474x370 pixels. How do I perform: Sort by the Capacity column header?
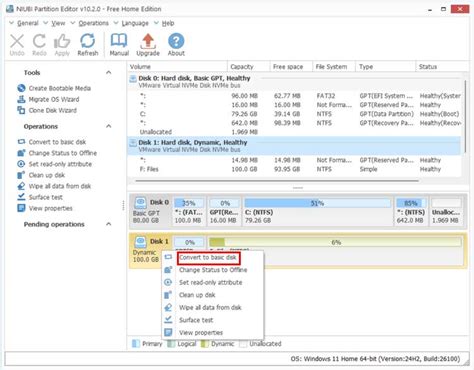pos(249,67)
